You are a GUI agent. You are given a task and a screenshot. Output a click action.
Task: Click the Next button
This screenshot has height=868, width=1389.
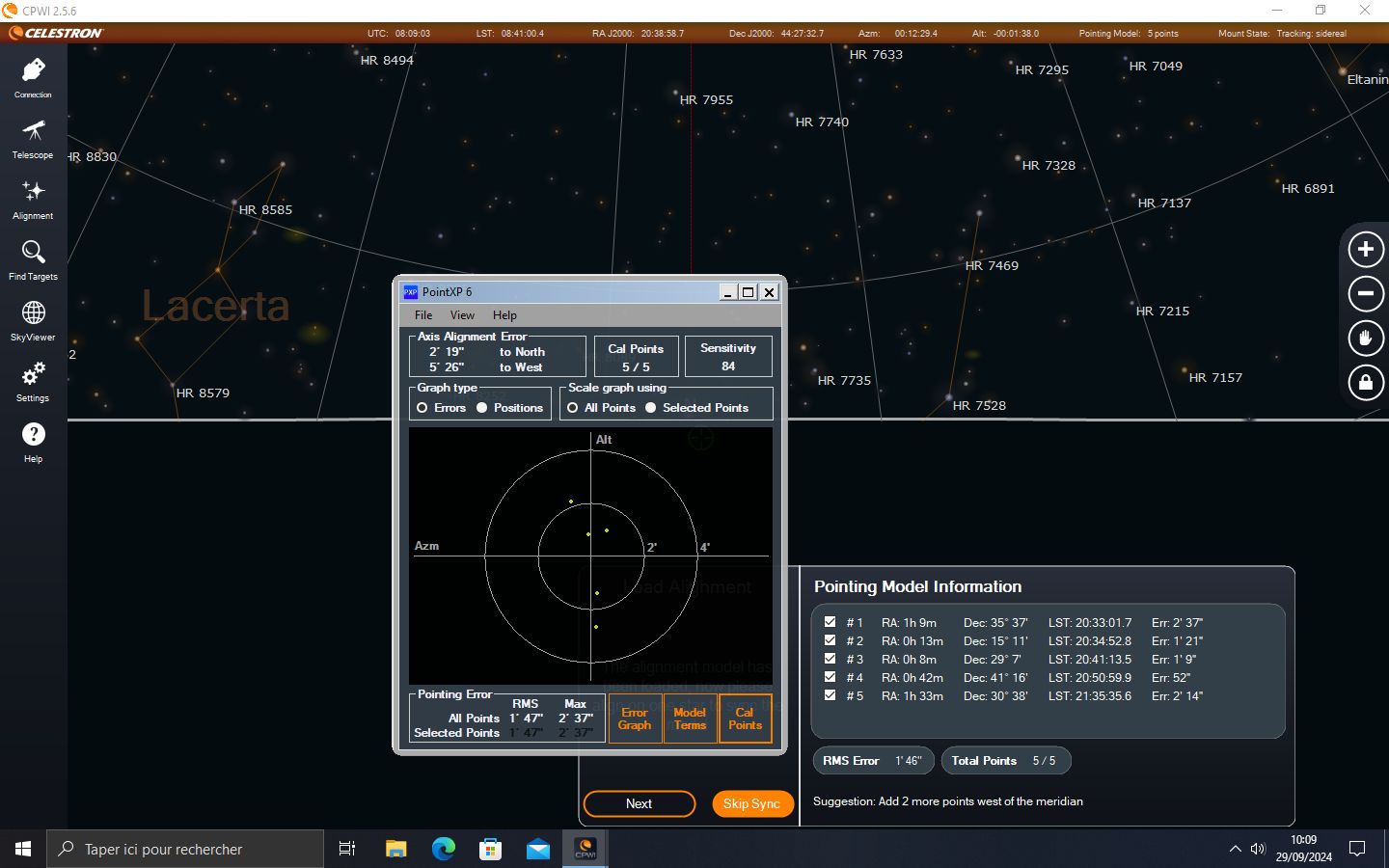pos(639,803)
